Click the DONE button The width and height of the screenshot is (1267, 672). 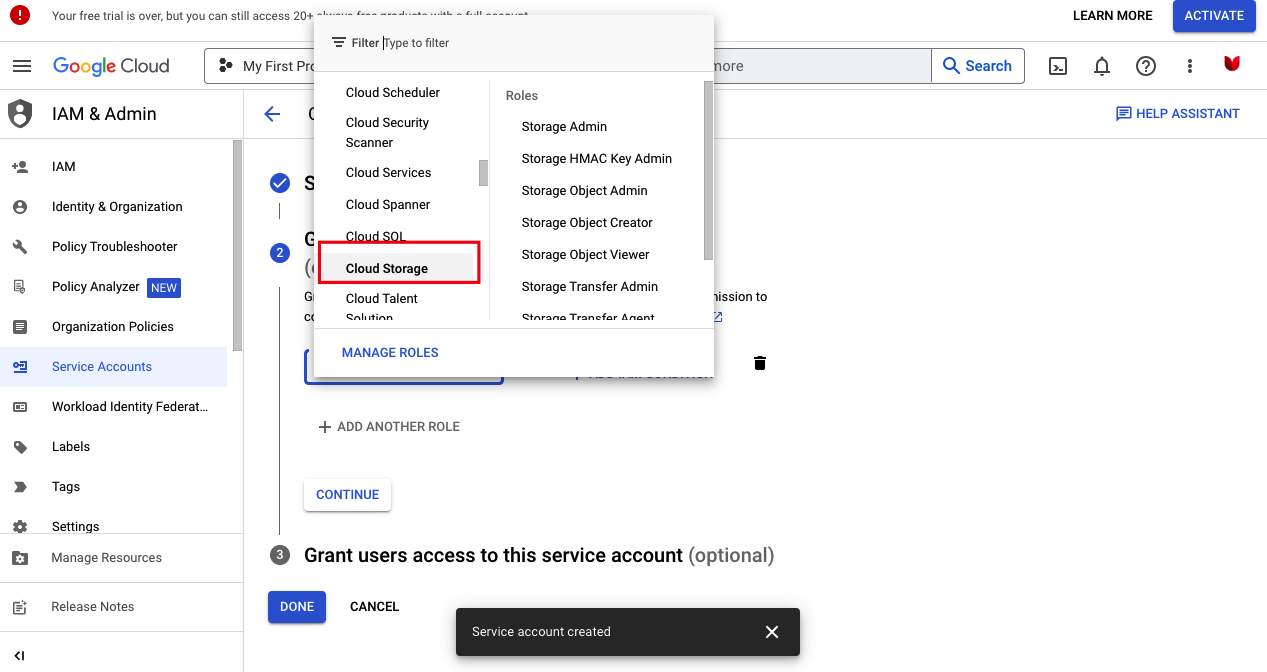[x=297, y=607]
